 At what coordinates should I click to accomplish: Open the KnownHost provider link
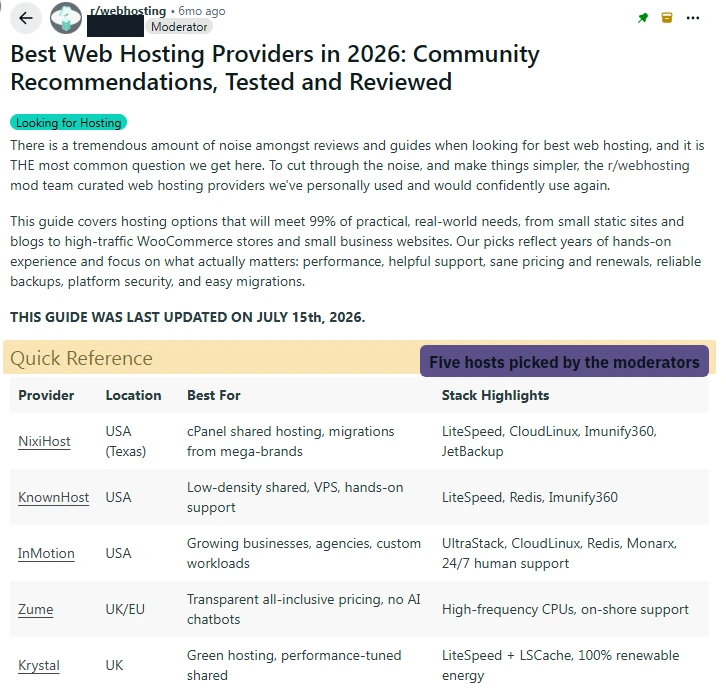tap(54, 497)
